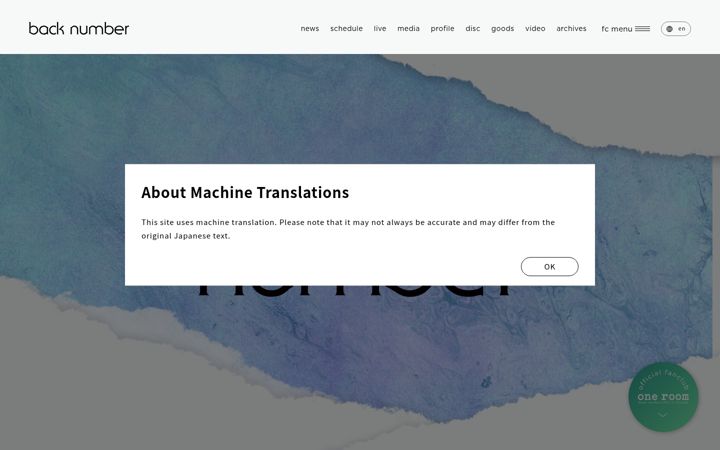Image resolution: width=720 pixels, height=450 pixels.
Task: Open the disc section
Action: (472, 28)
